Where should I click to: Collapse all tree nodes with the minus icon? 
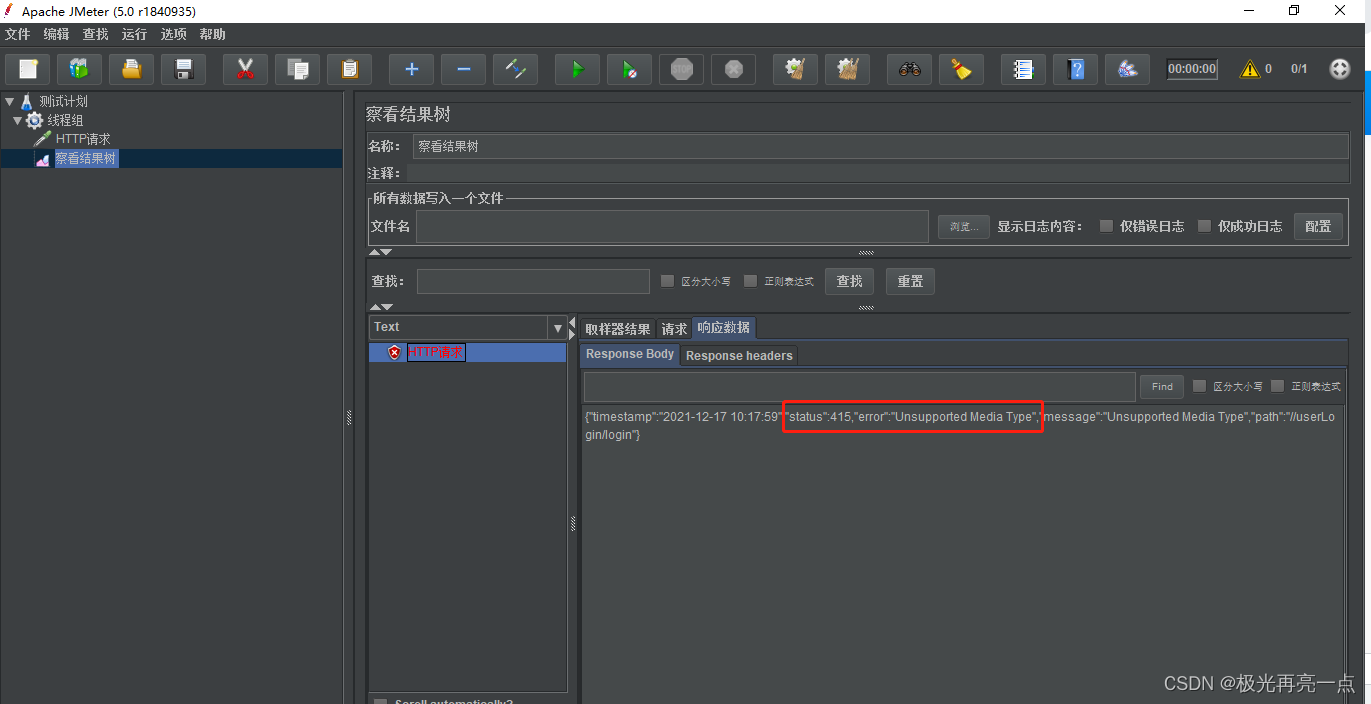463,69
